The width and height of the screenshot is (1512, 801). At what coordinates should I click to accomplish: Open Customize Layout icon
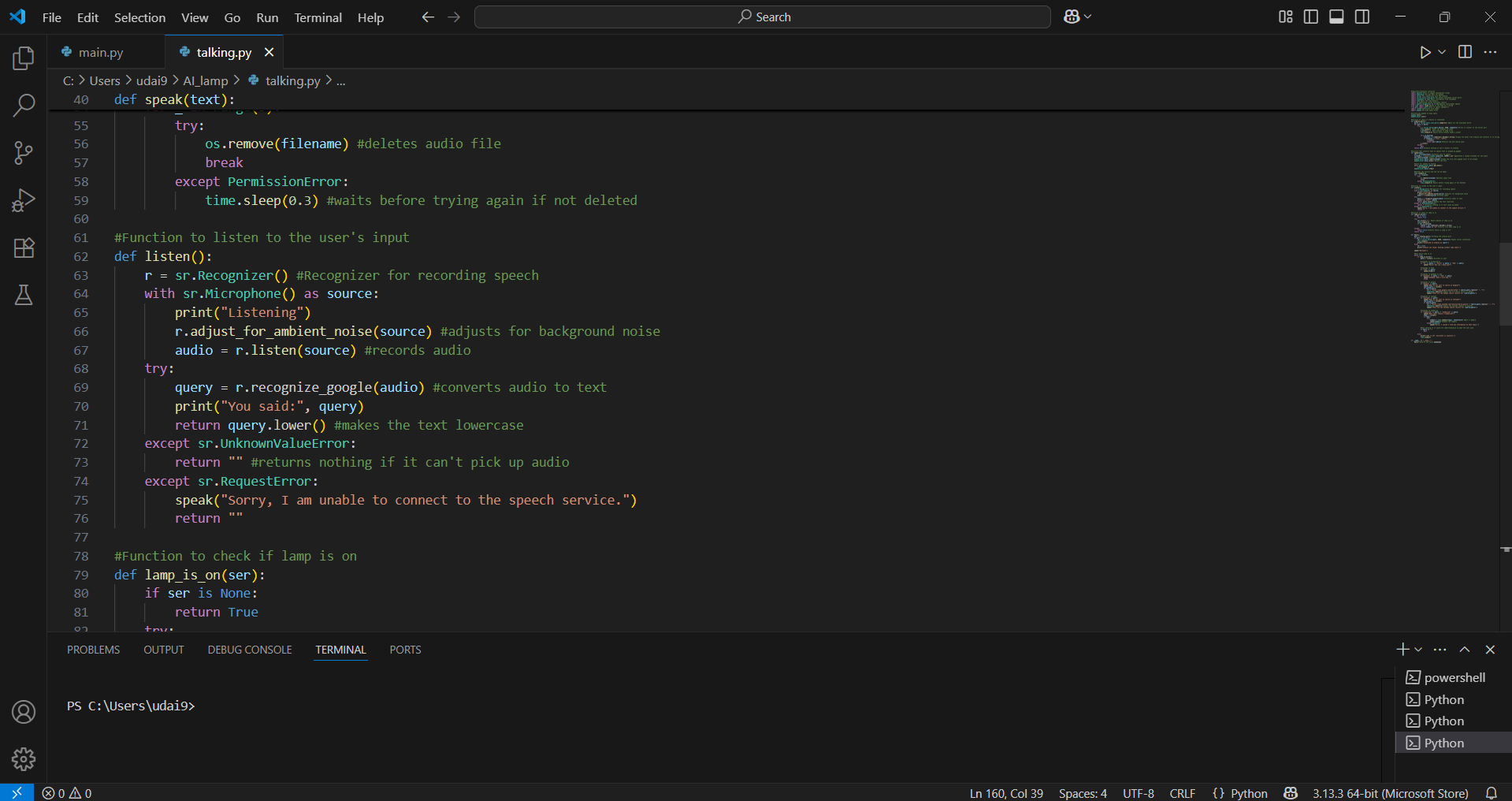[x=1285, y=17]
